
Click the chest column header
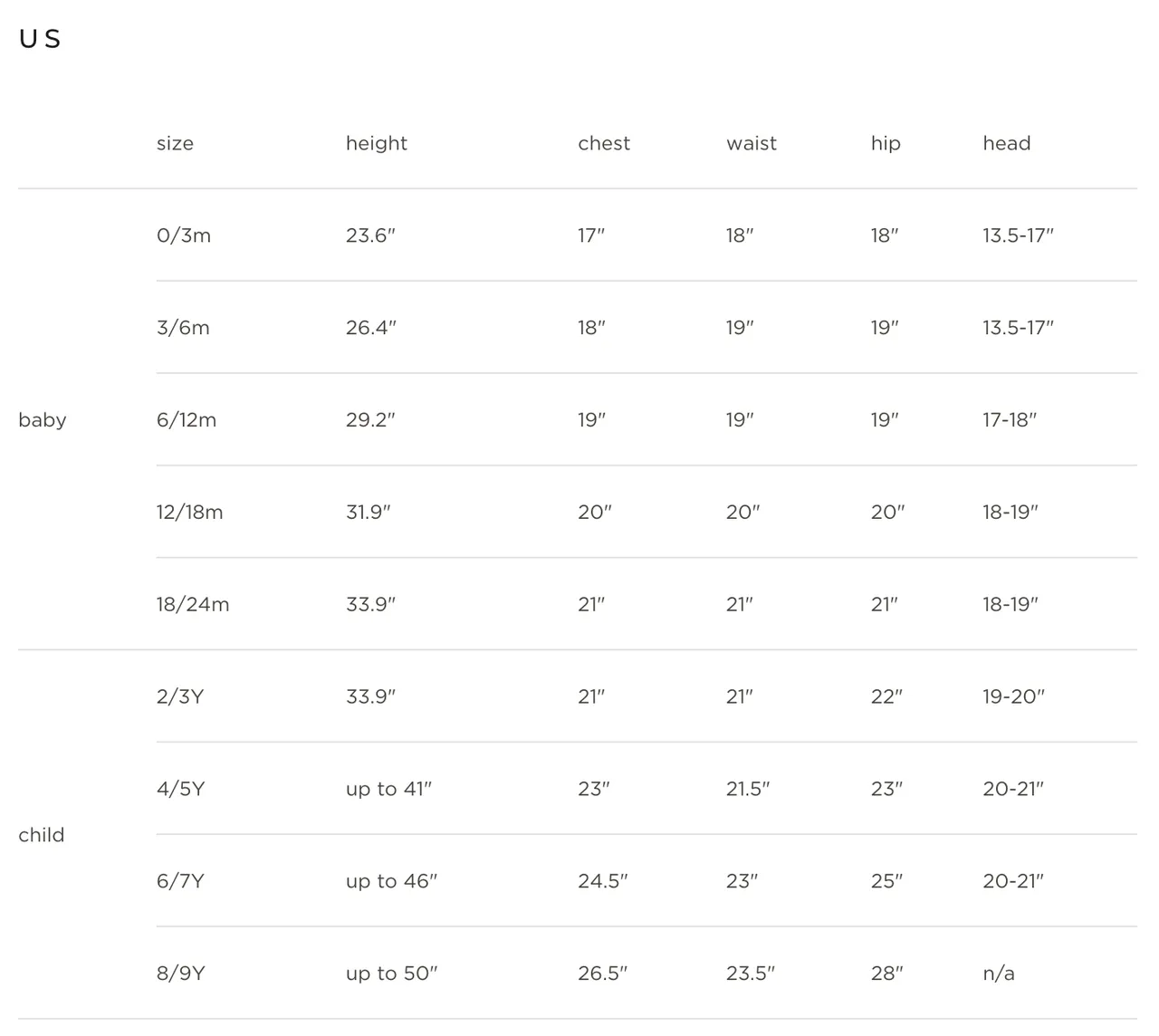click(x=604, y=143)
